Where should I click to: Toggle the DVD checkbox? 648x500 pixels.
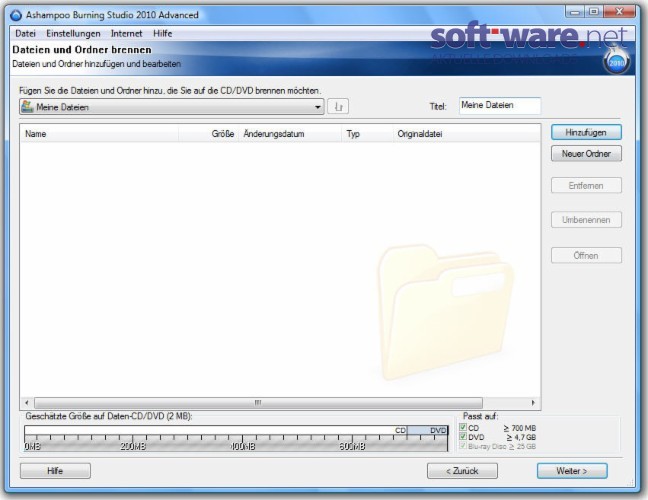tap(463, 437)
